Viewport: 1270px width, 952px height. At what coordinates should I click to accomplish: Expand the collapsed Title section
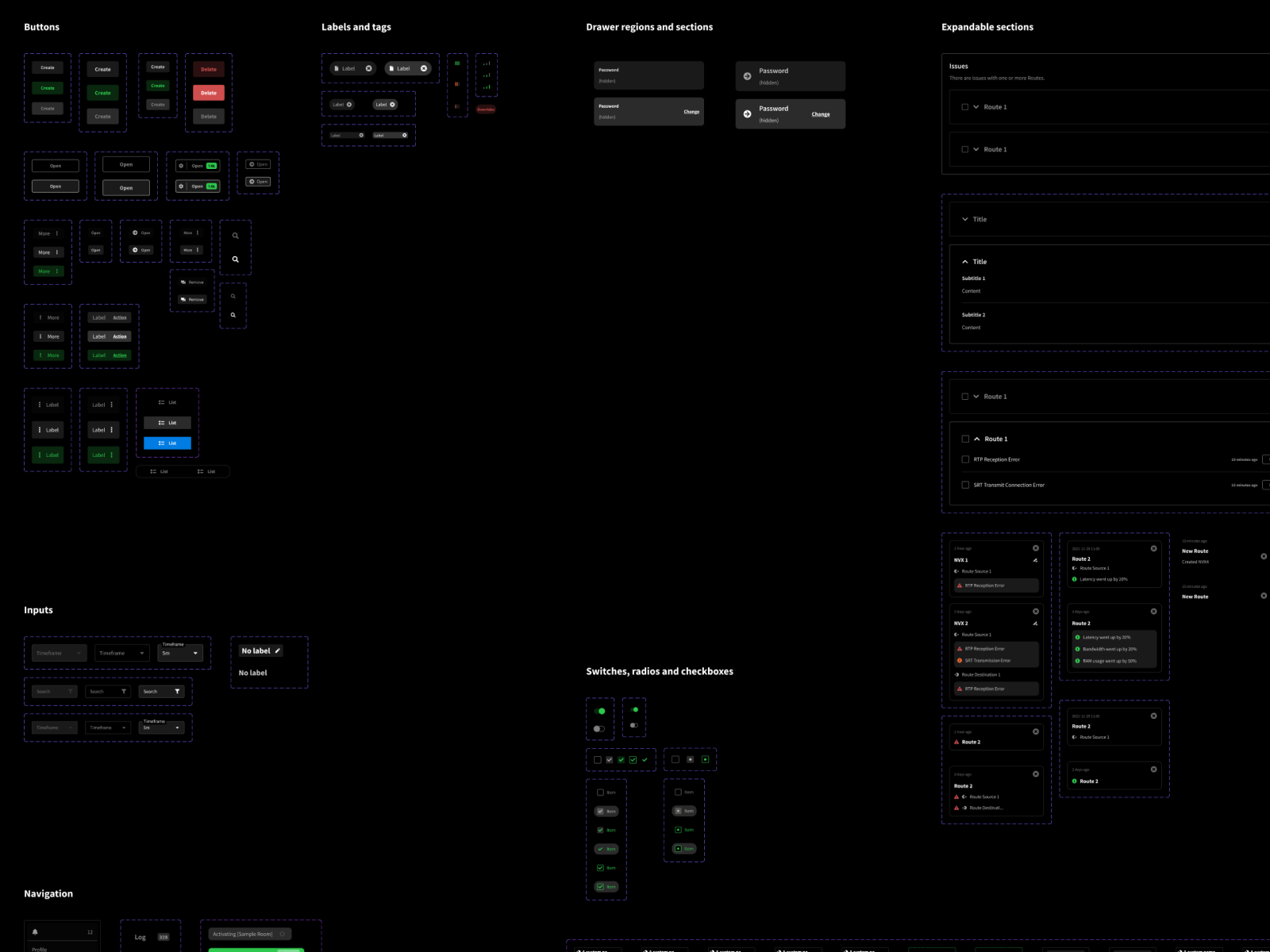point(965,219)
